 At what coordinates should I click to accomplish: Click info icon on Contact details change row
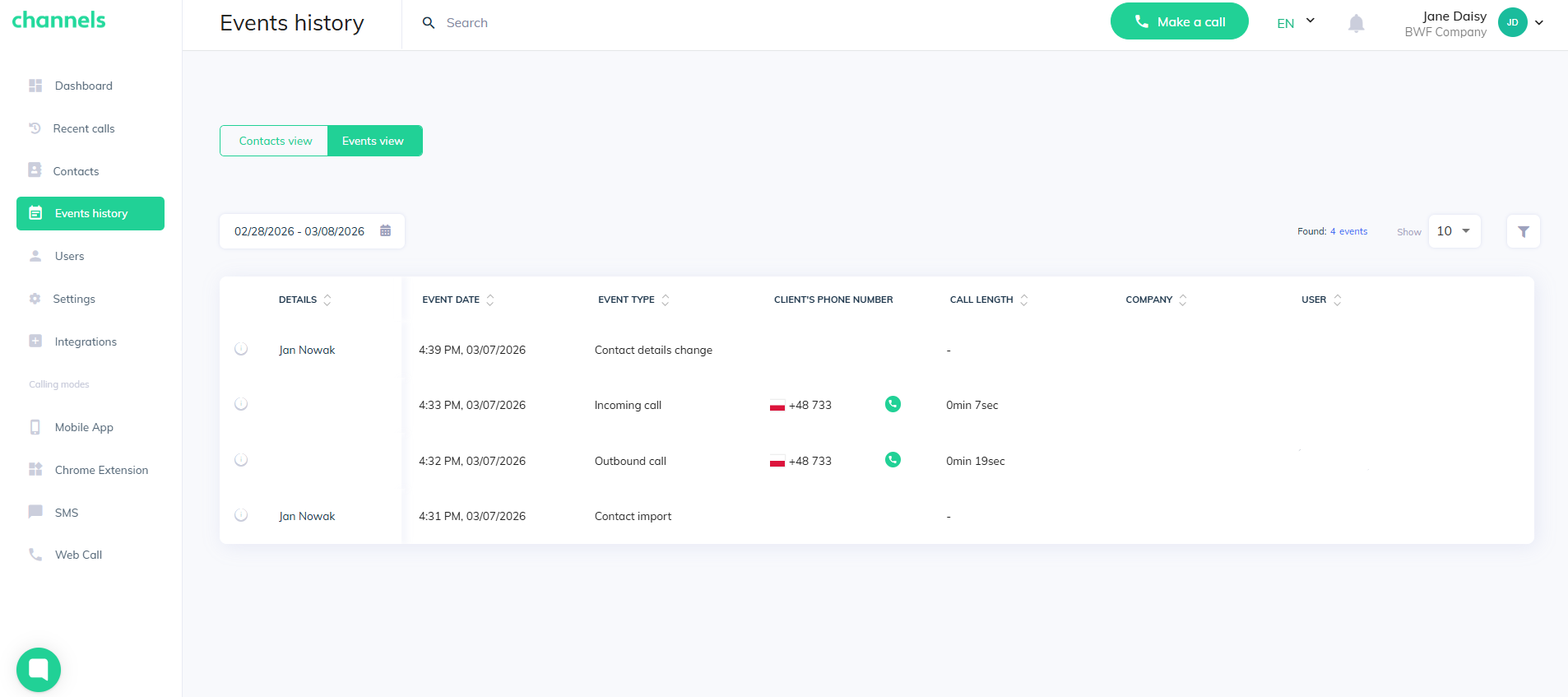click(x=241, y=349)
